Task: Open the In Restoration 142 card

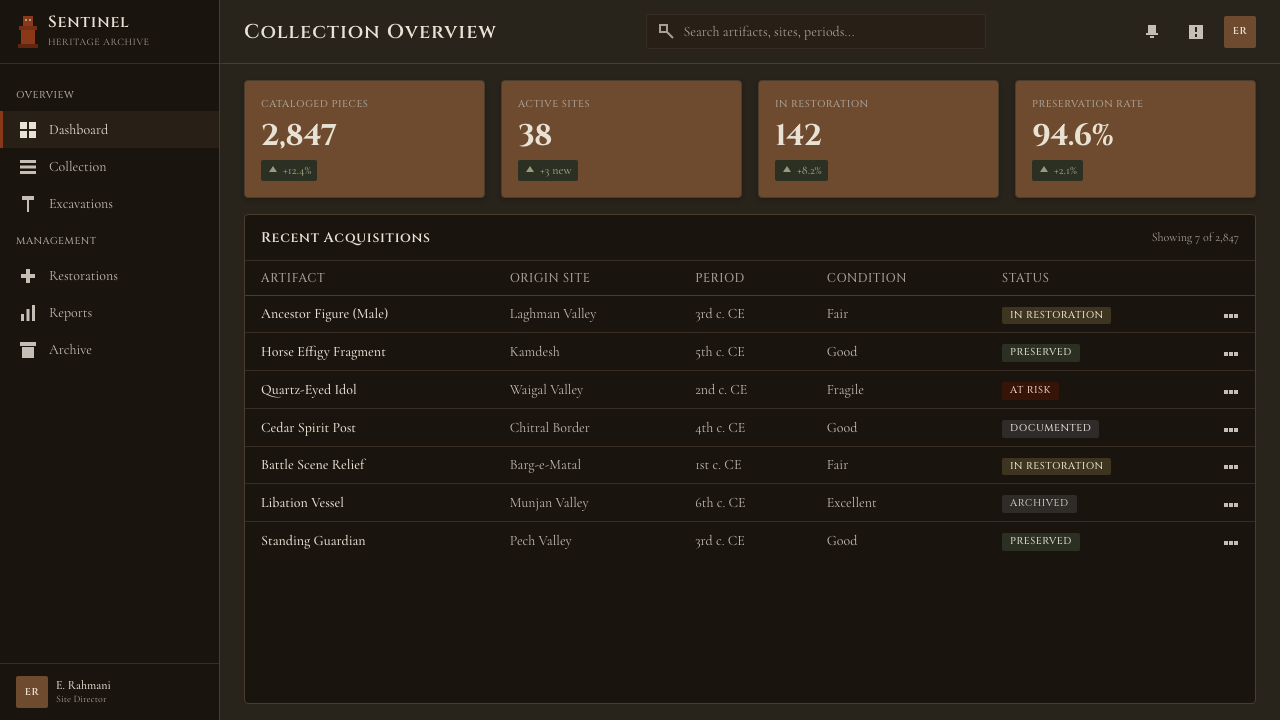Action: tap(878, 139)
